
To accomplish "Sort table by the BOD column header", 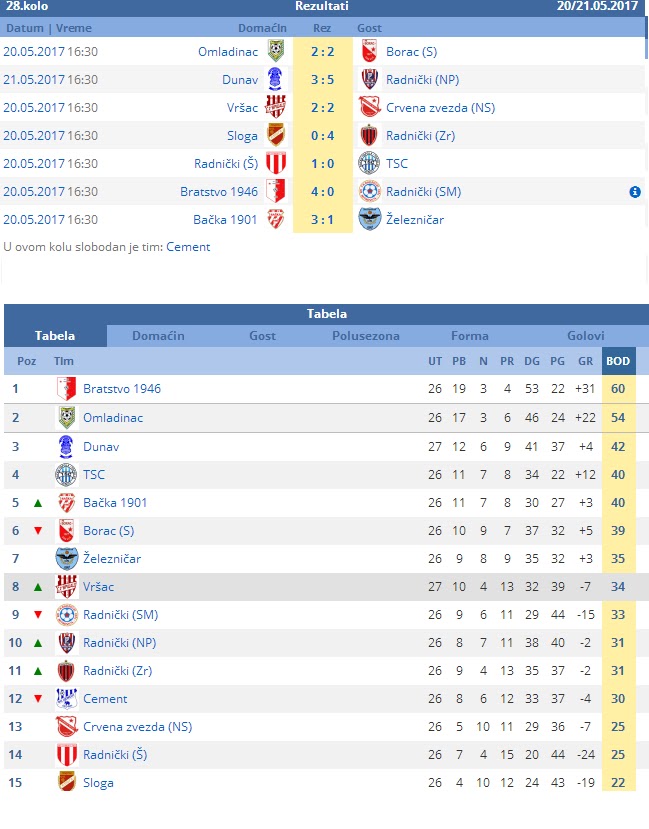I will pyautogui.click(x=618, y=361).
